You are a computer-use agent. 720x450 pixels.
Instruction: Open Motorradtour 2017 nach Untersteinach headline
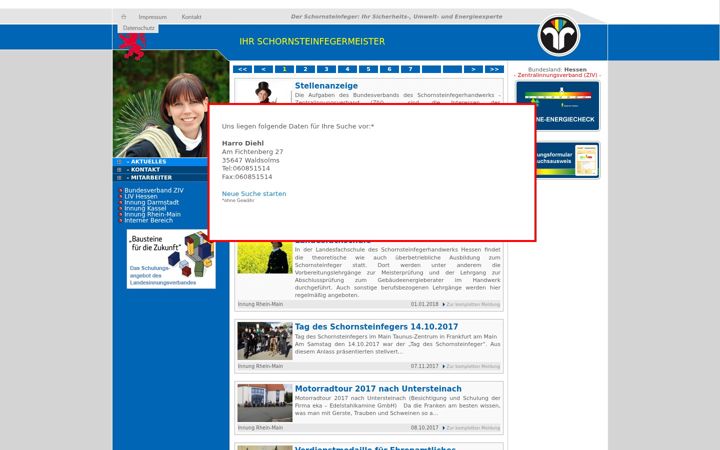(x=378, y=388)
